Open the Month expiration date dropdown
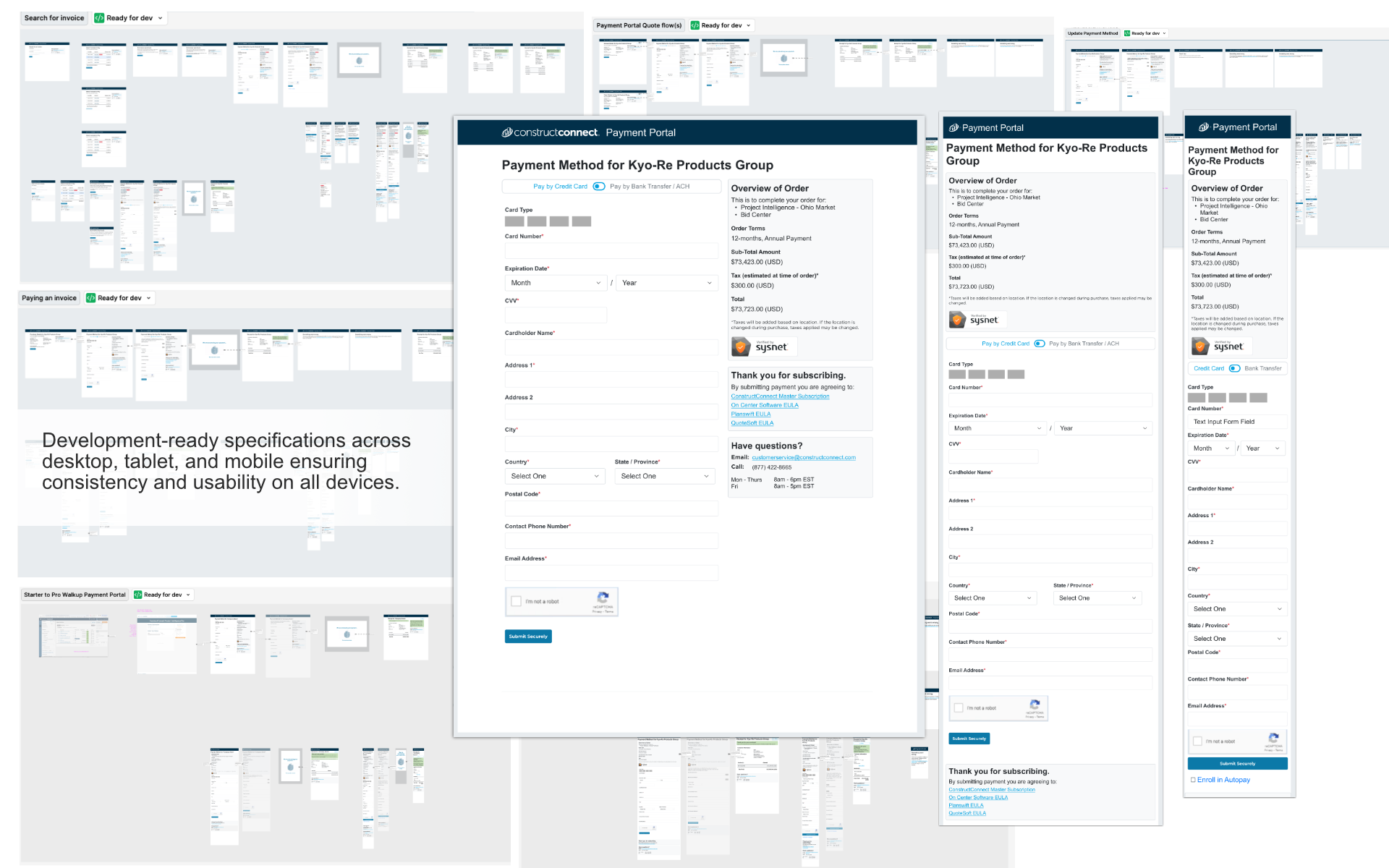This screenshot has width=1389, height=868. (556, 282)
